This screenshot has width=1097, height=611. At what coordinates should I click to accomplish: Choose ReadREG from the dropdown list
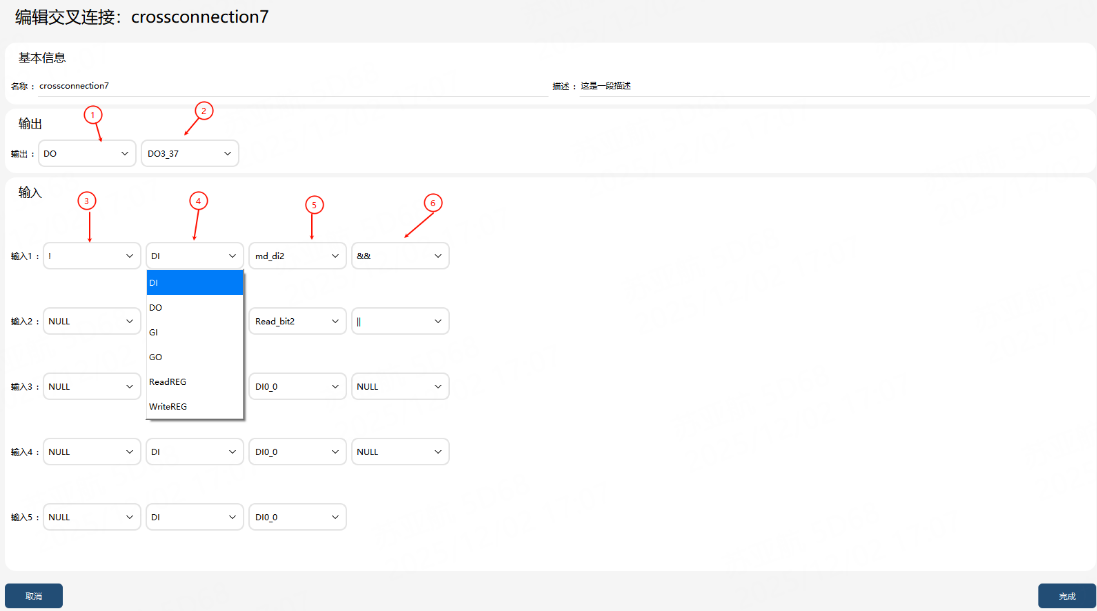pos(194,381)
